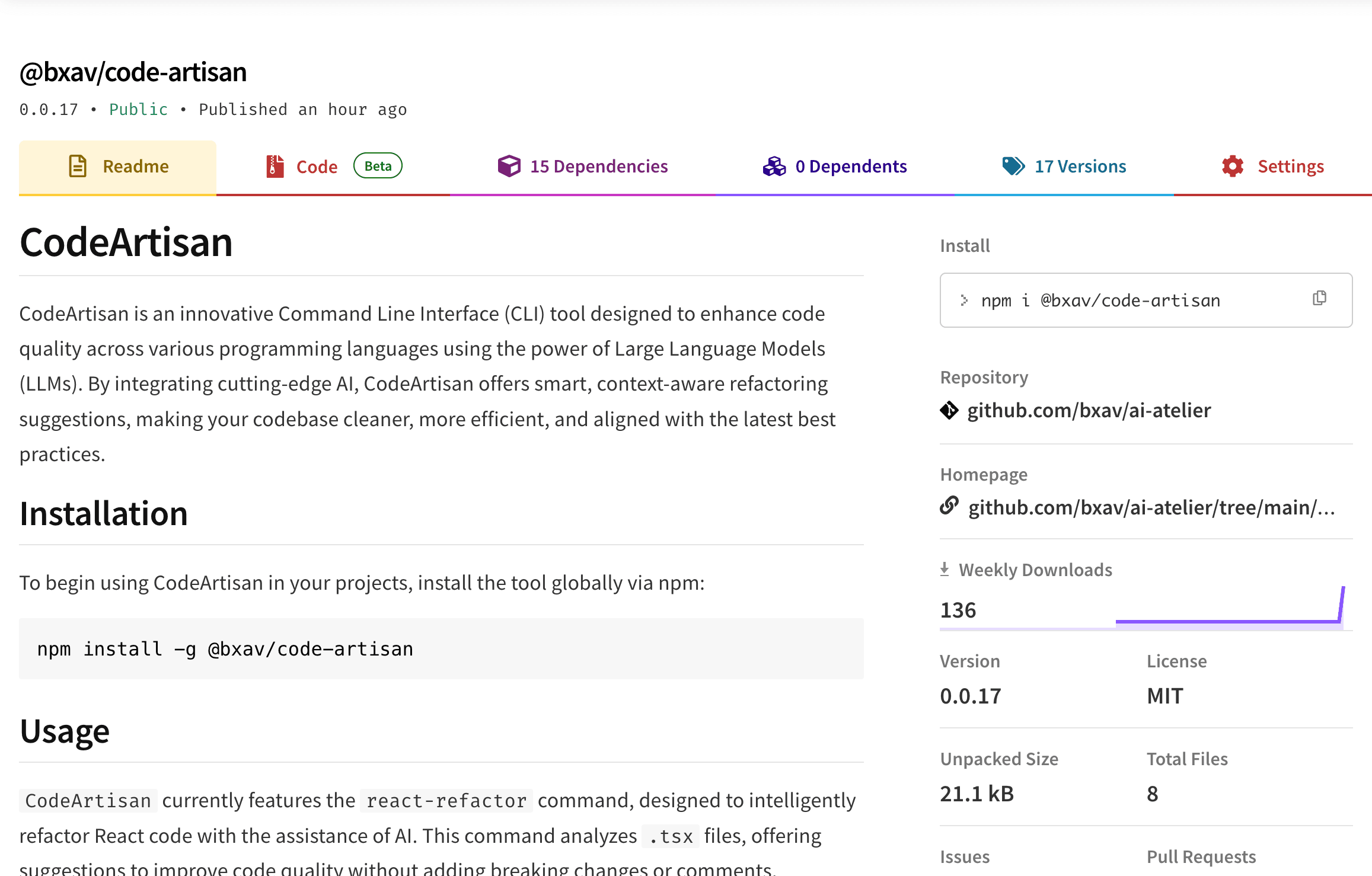Click the weekly downloads arrow icon

coord(945,570)
